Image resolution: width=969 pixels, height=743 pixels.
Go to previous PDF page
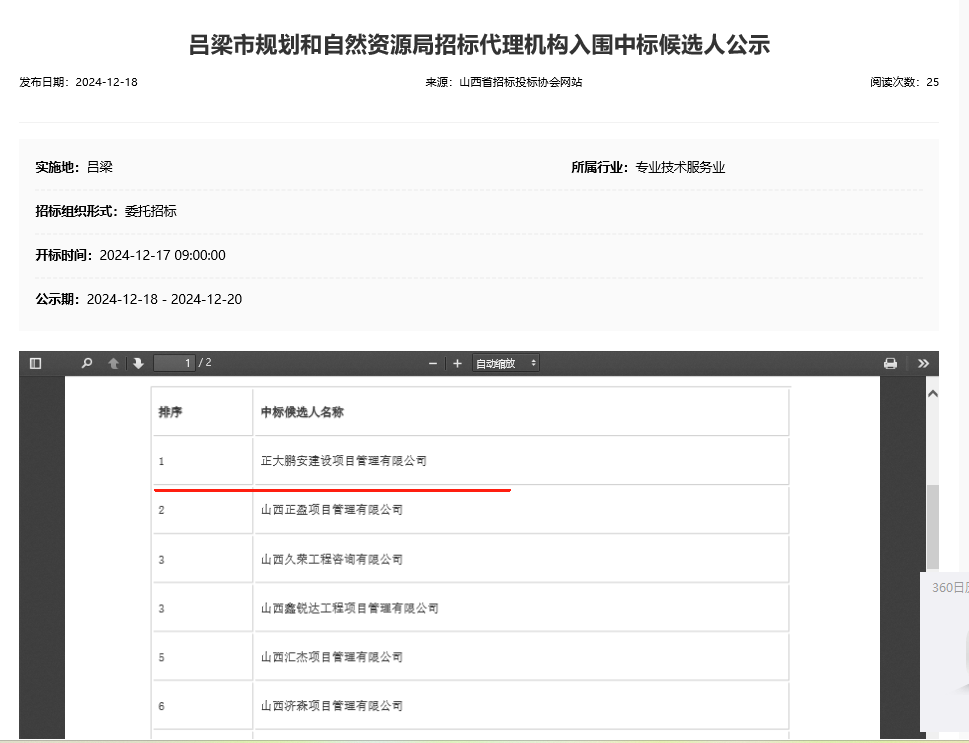(113, 363)
